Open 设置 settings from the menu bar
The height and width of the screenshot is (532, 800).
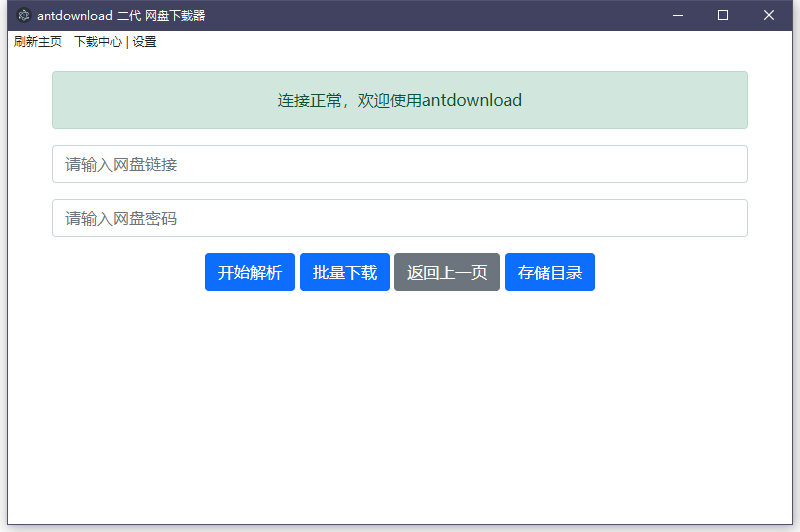tap(144, 42)
